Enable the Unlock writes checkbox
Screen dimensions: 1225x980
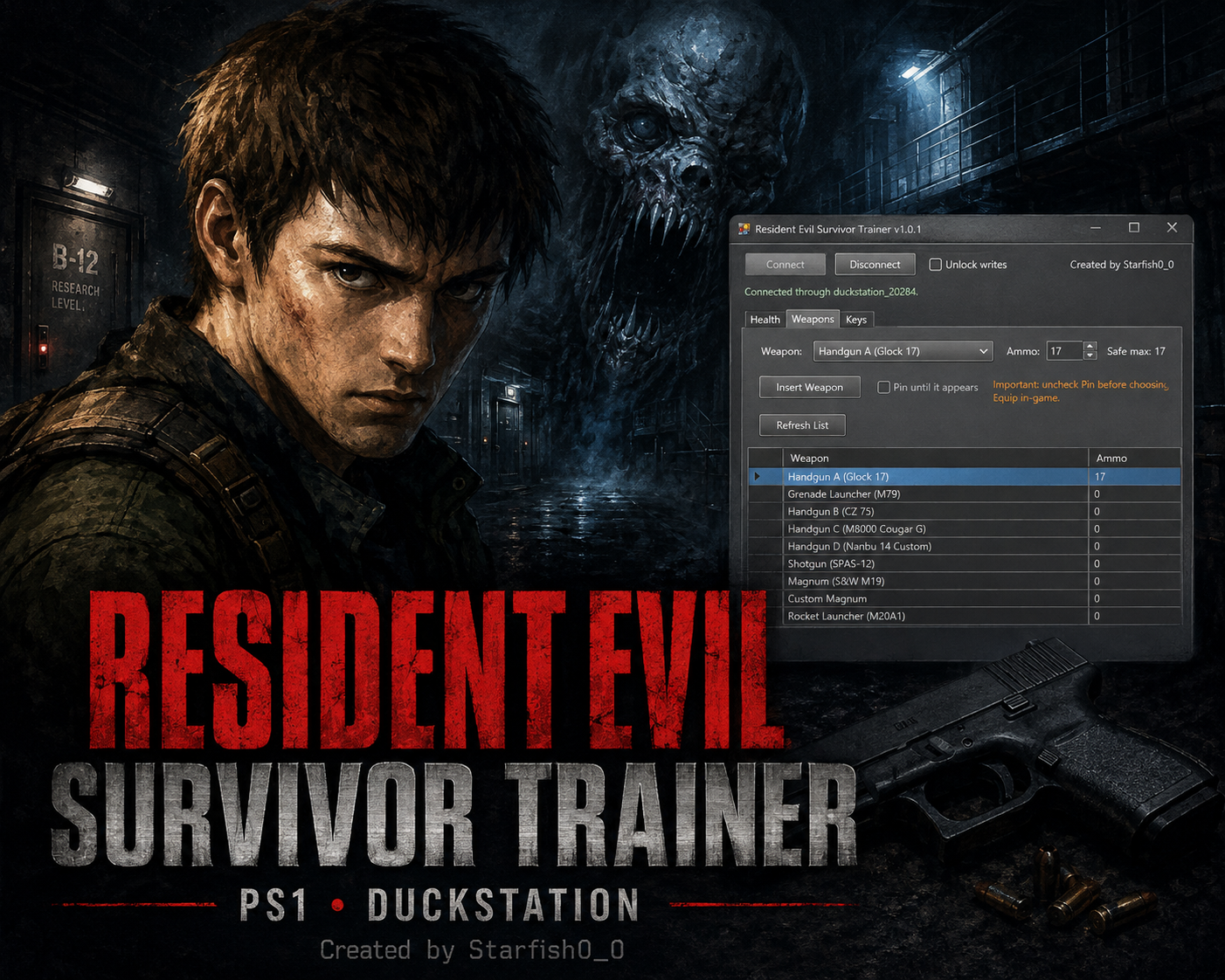pyautogui.click(x=935, y=265)
